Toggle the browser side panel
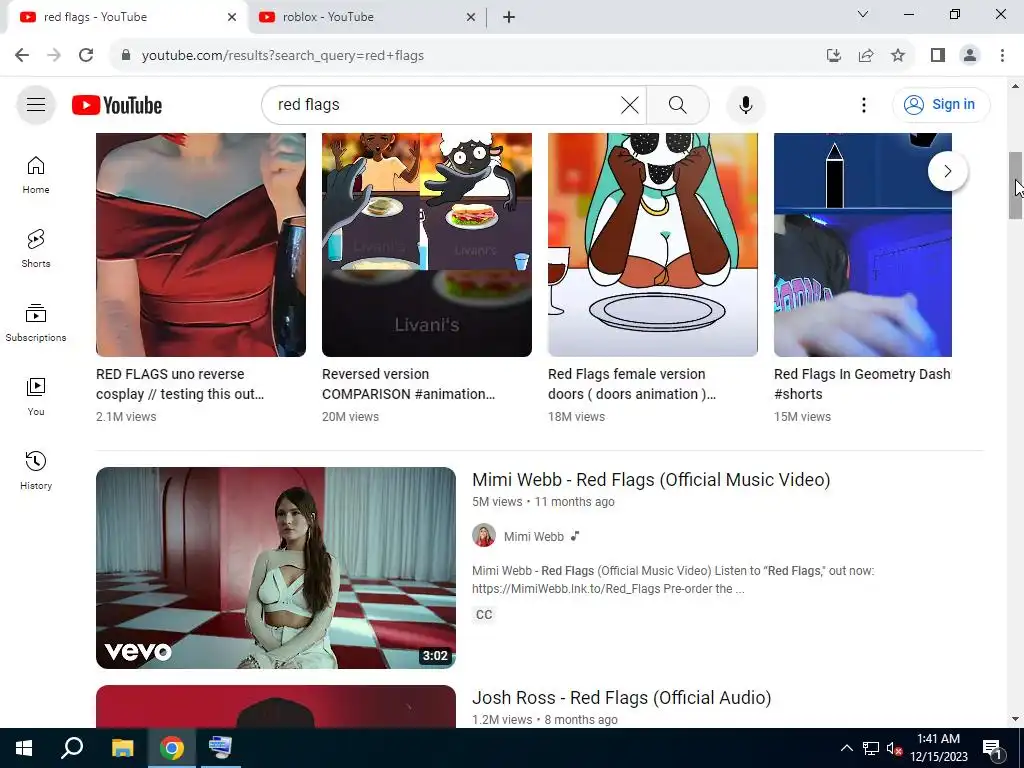The width and height of the screenshot is (1024, 768). pos(938,56)
